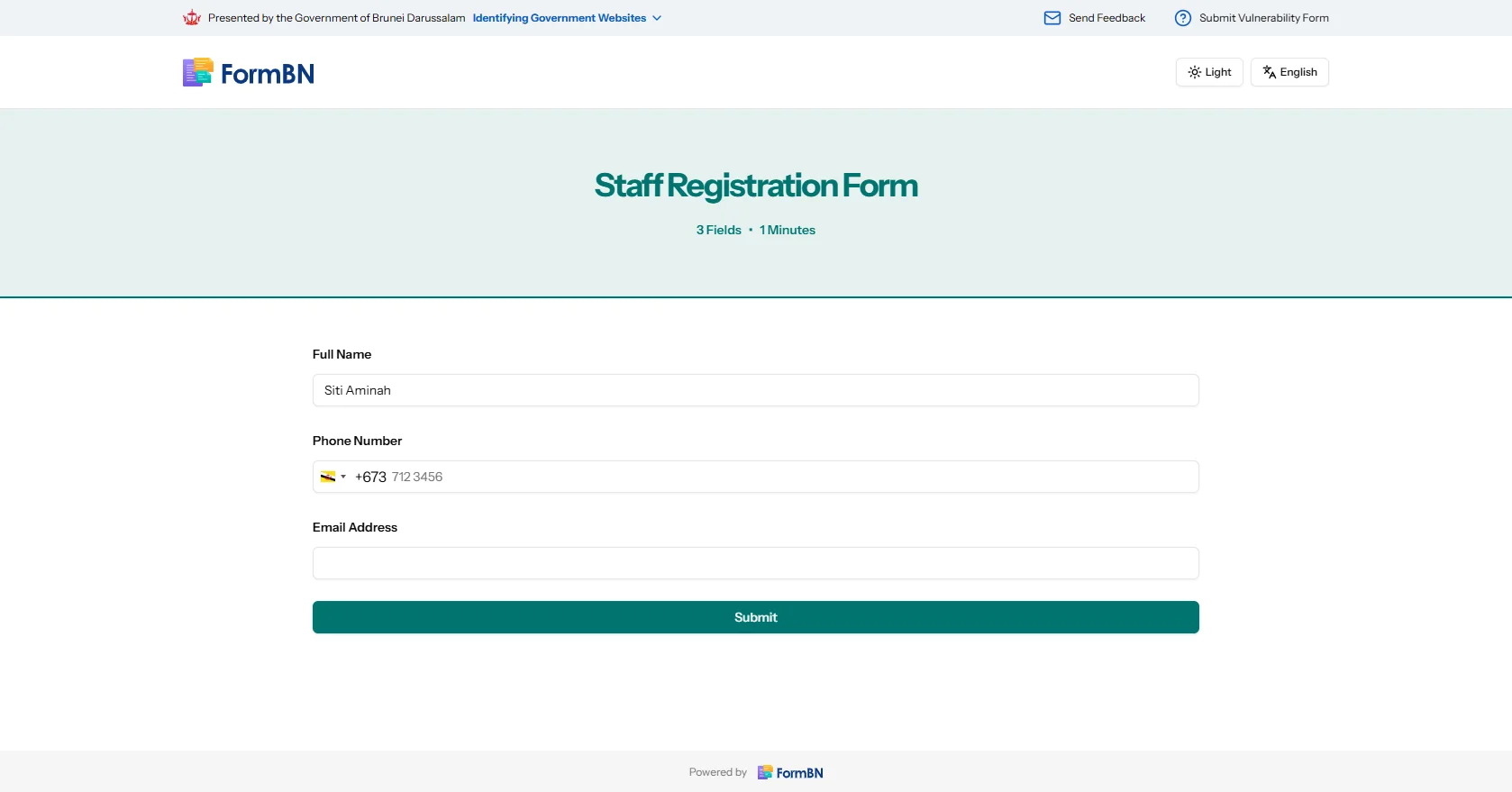Toggle the Light theme label

point(1218,72)
